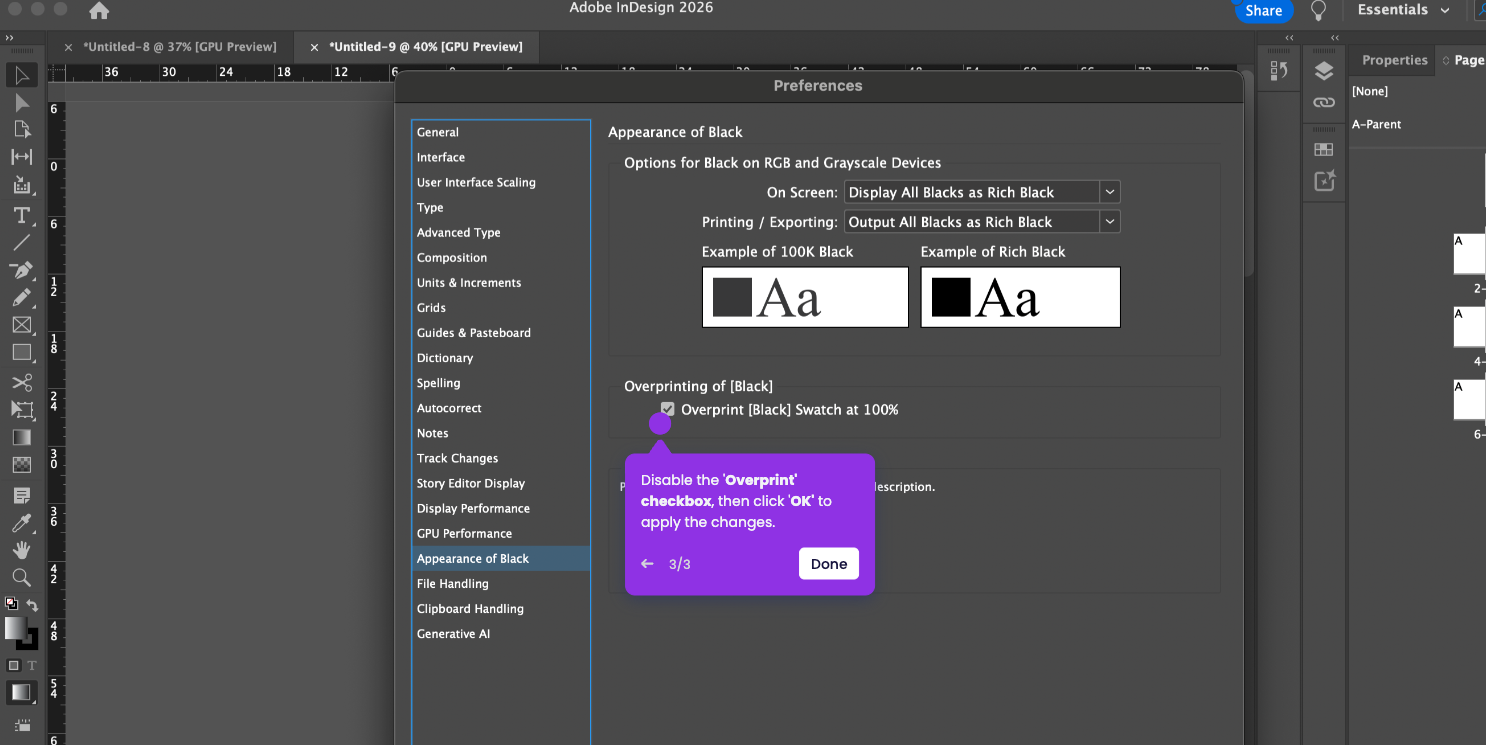1486x745 pixels.
Task: Select the Gradient Swatch tool
Action: pyautogui.click(x=21, y=437)
